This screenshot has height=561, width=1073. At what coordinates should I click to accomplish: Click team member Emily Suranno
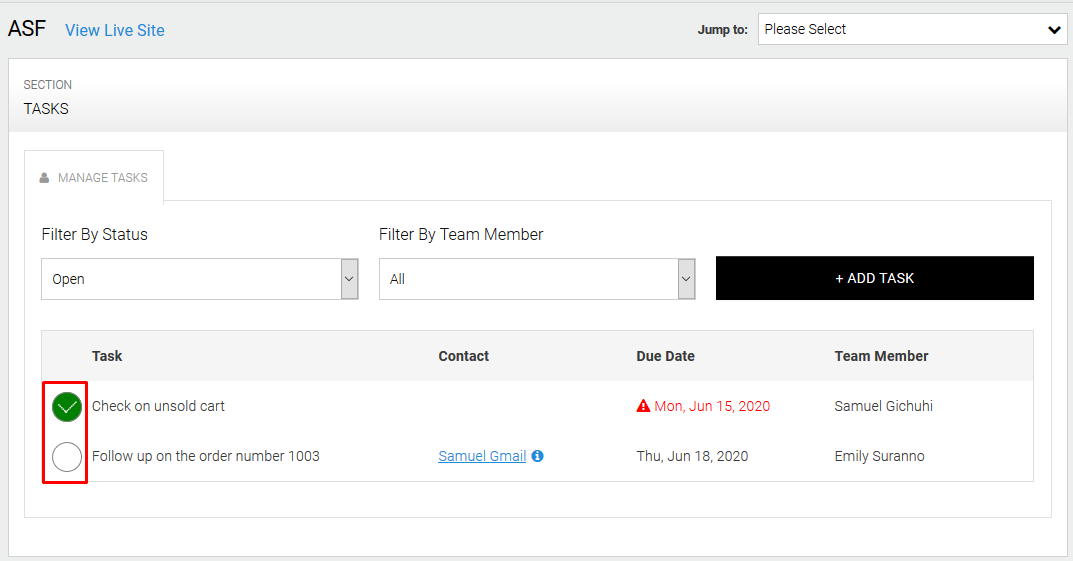(879, 456)
